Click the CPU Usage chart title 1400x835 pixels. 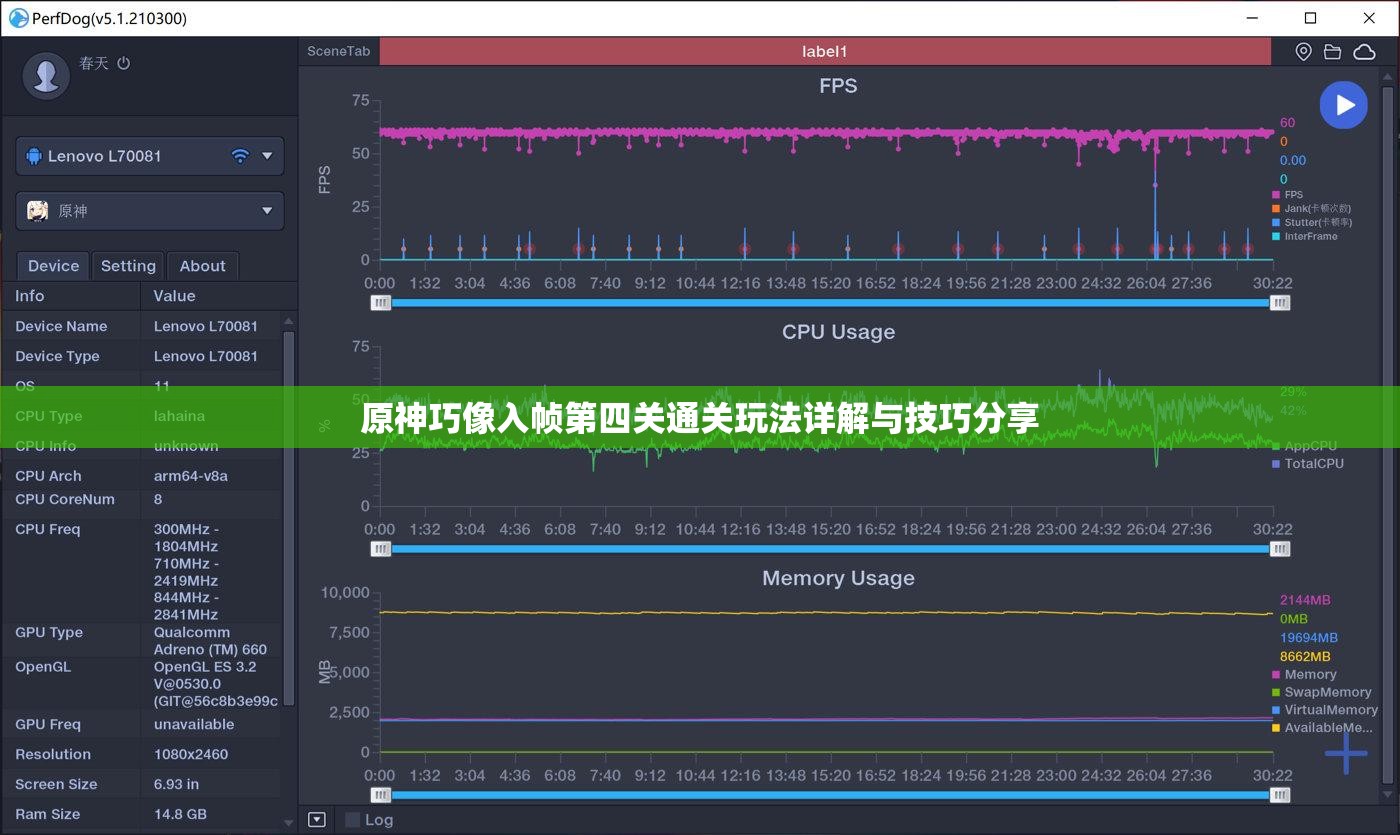click(838, 332)
